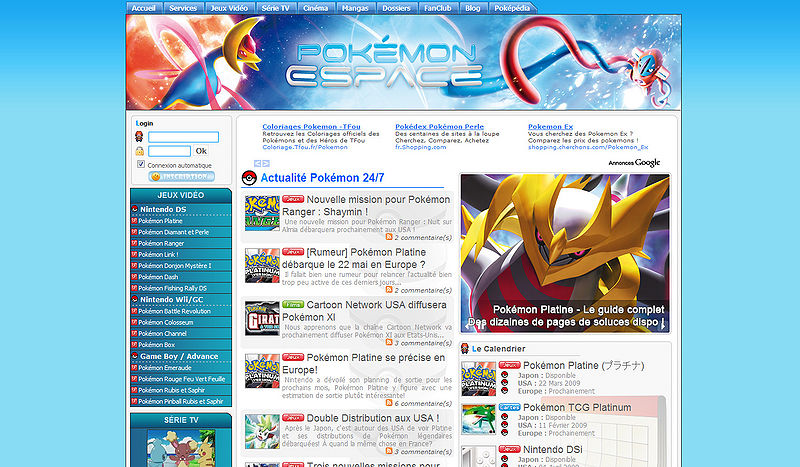Click RSS icon beside 3 commentaires of Cartoon Network
This screenshot has width=800, height=467.
(x=389, y=342)
